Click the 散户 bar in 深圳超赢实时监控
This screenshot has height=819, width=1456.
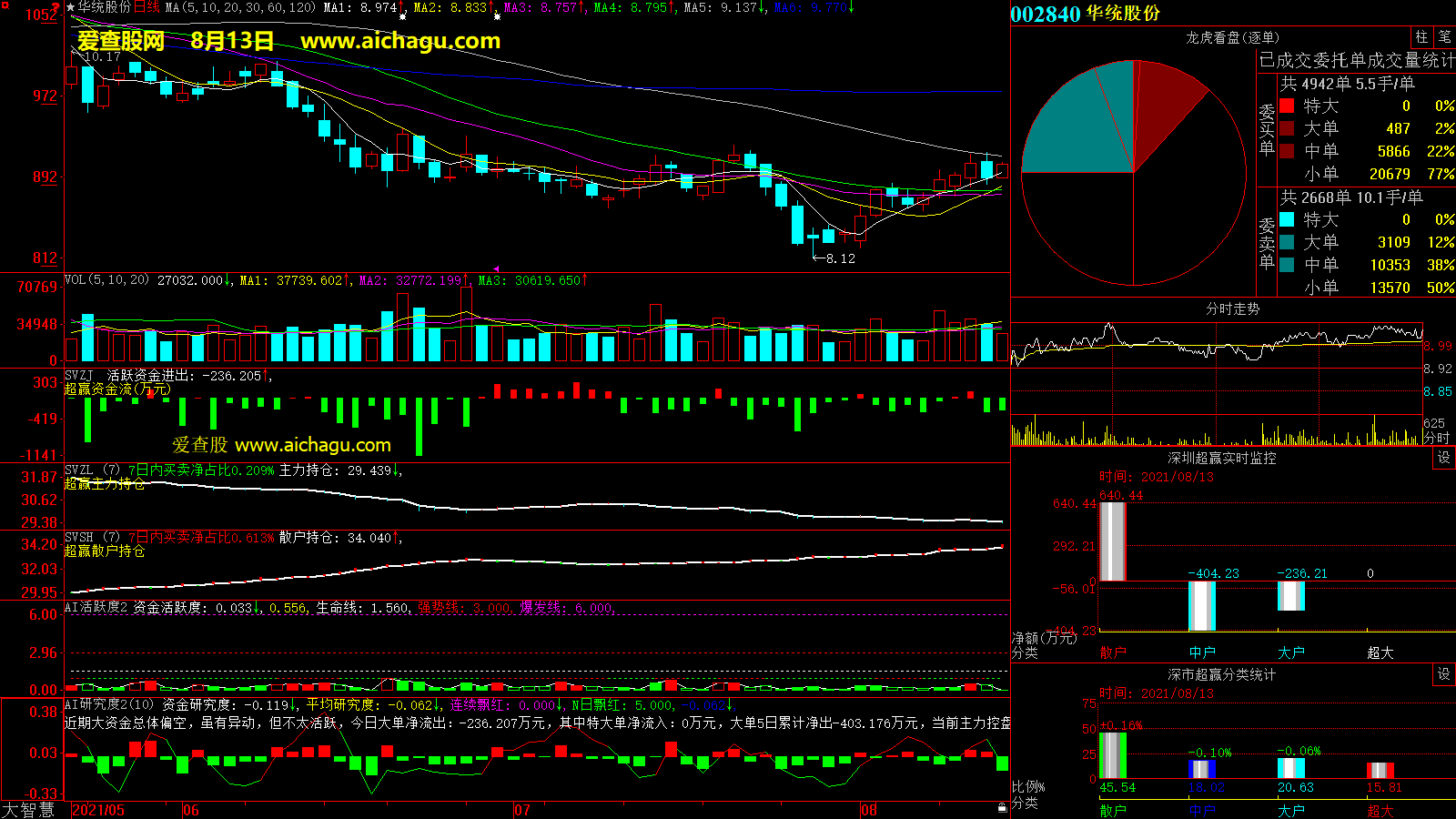(x=1112, y=541)
